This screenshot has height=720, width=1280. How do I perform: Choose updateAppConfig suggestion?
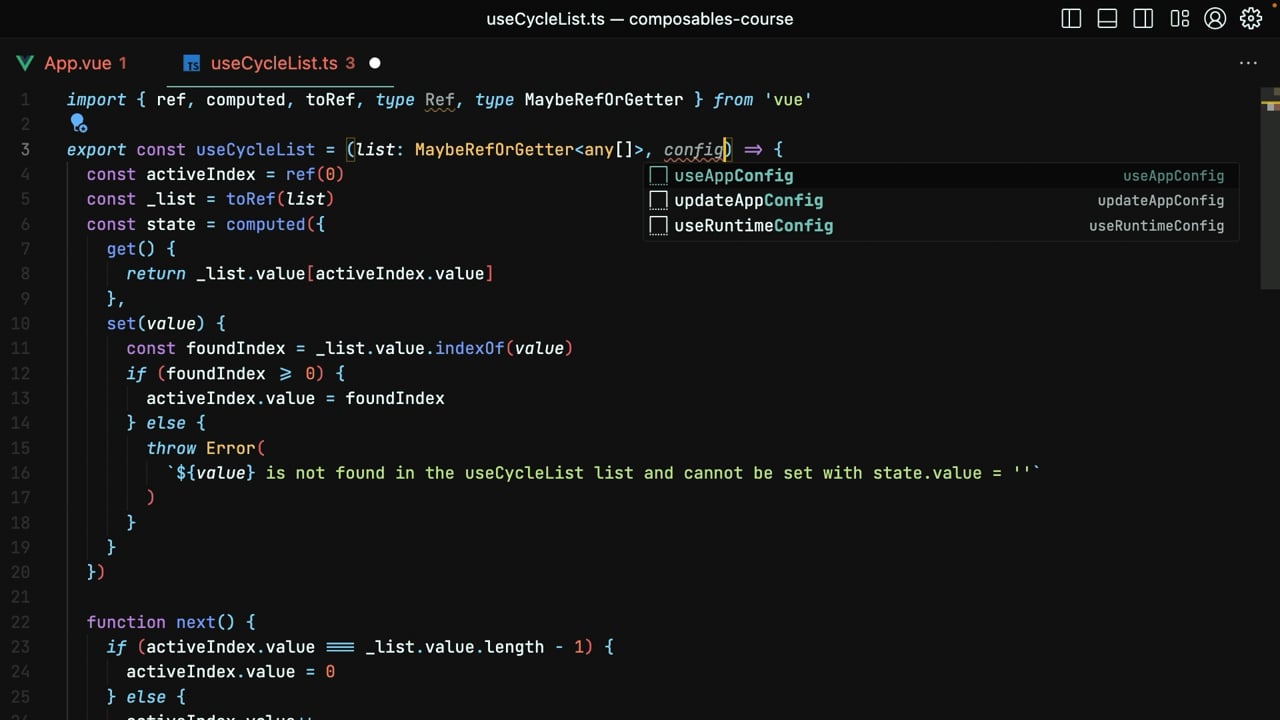941,201
